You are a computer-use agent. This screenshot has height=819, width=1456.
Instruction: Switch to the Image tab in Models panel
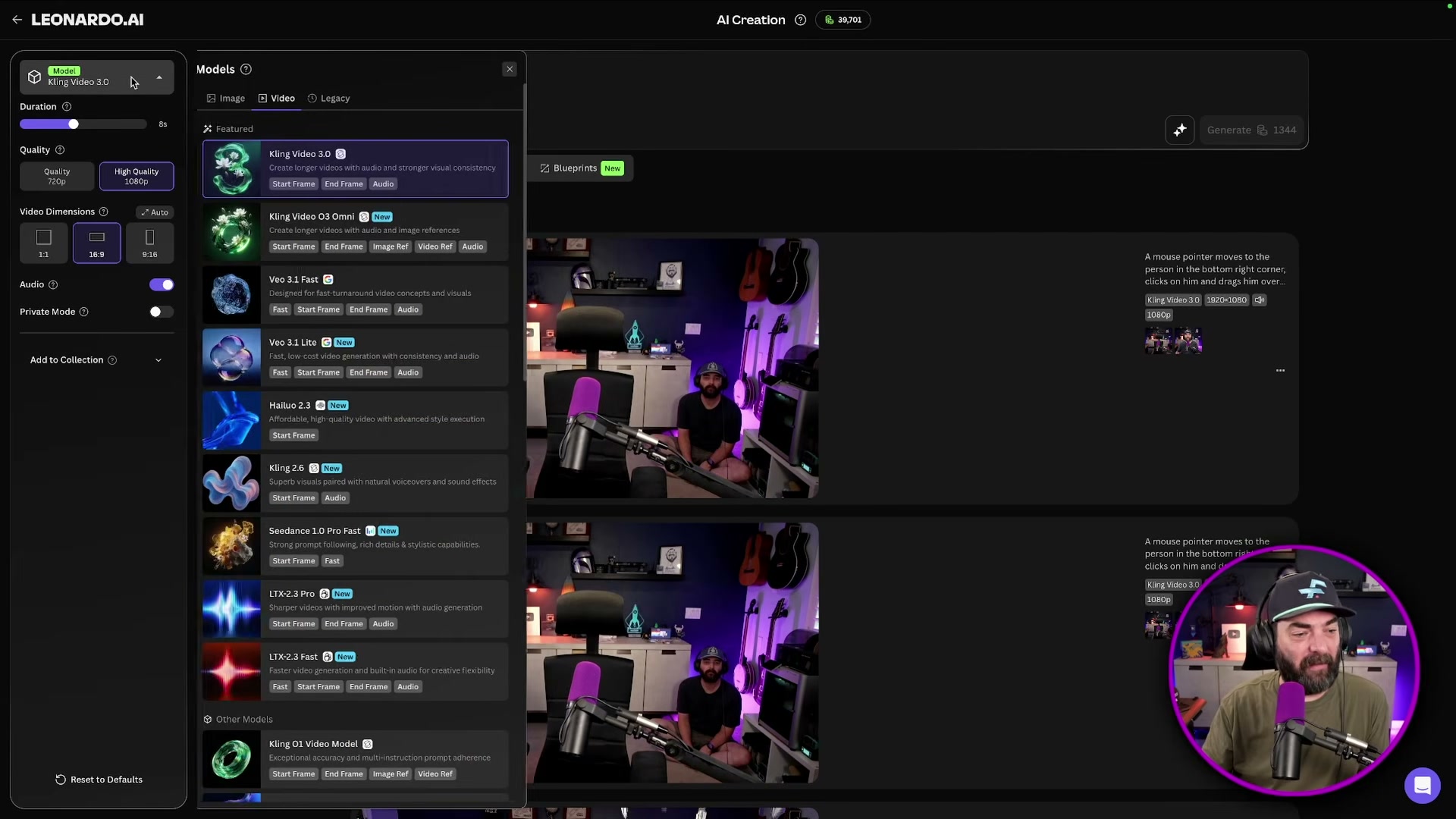point(225,98)
